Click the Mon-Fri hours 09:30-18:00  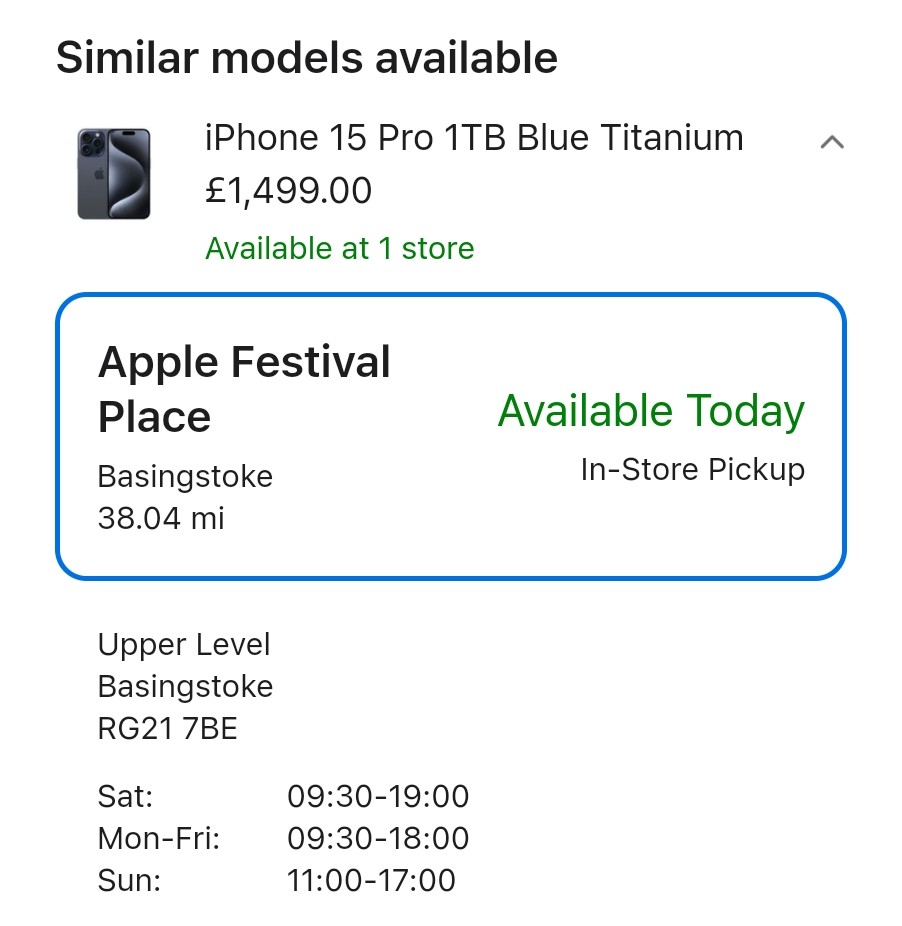378,838
